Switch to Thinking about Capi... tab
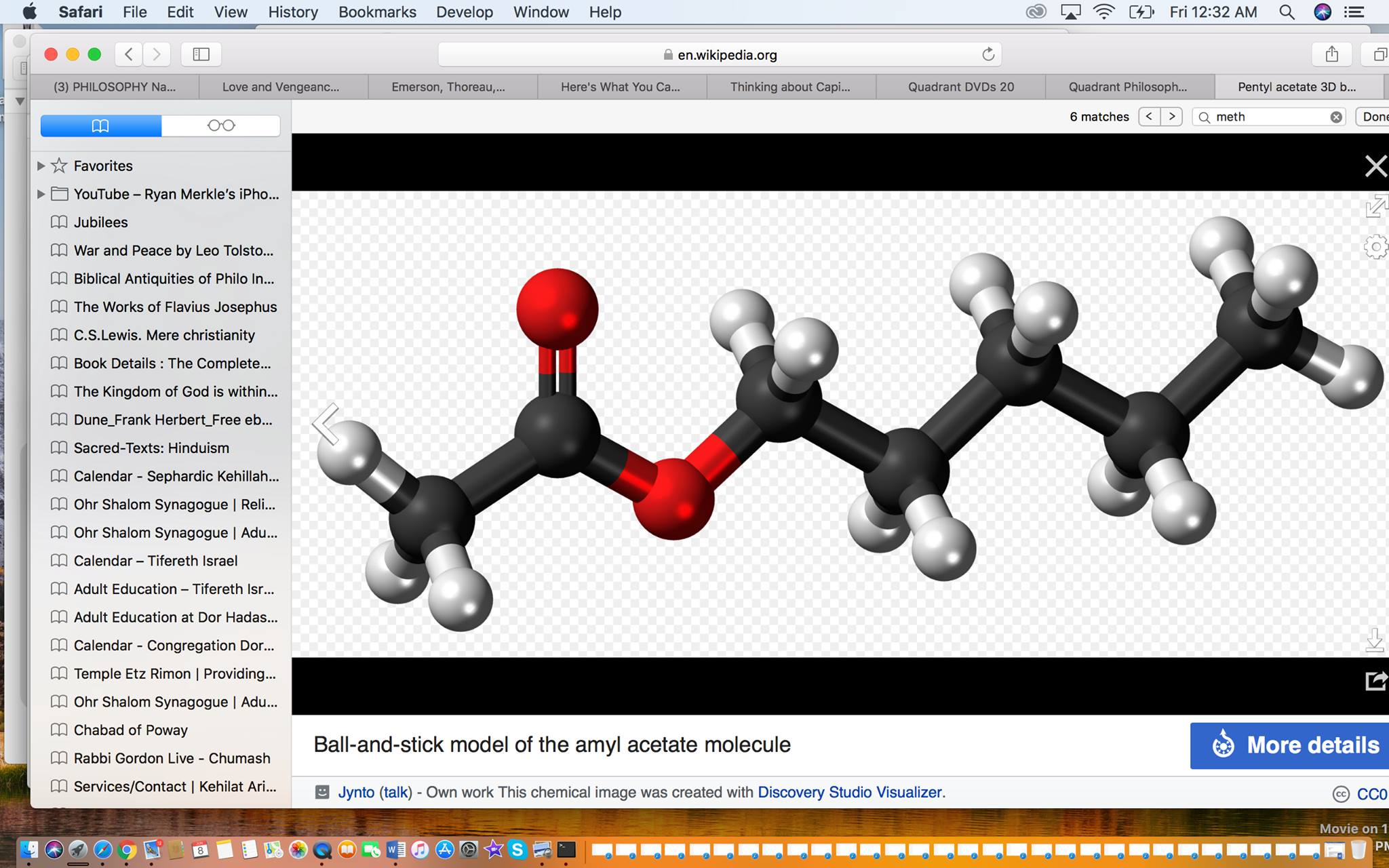 791,87
